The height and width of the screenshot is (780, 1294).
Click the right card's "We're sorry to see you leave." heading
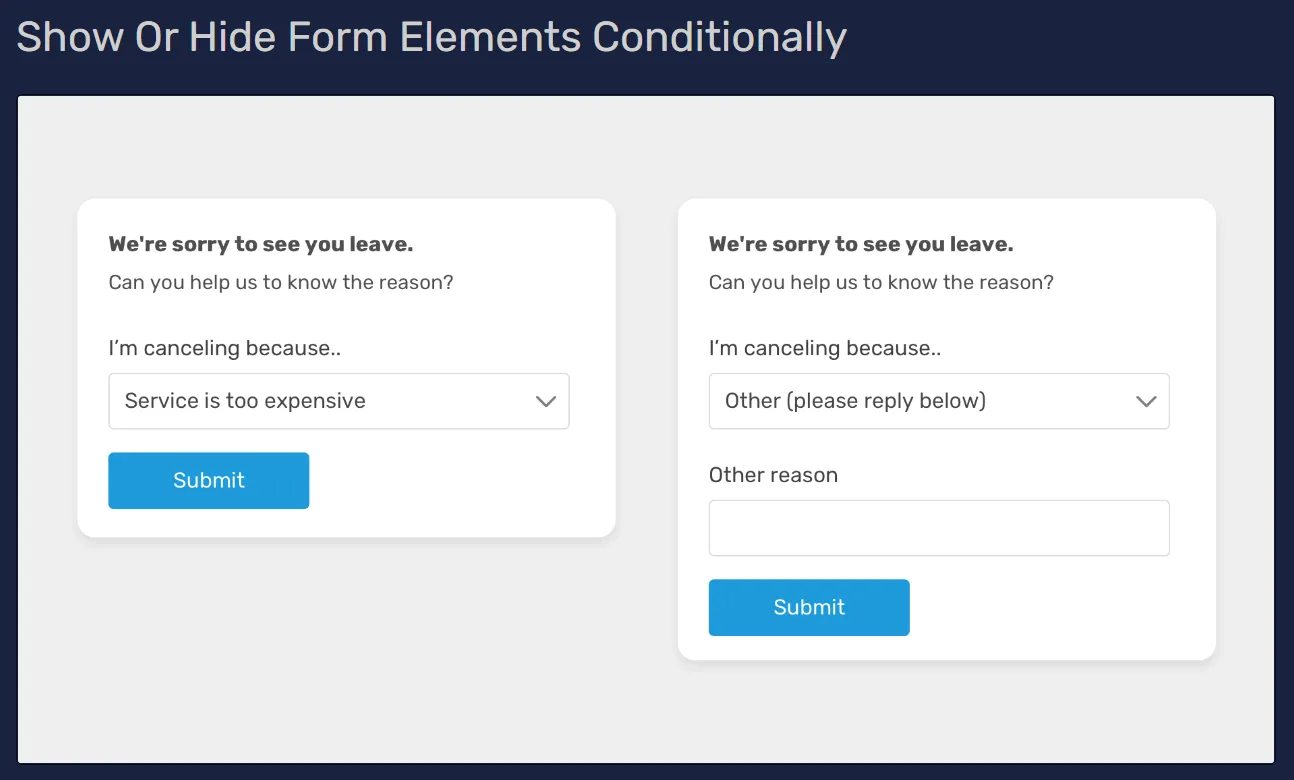[x=860, y=244]
